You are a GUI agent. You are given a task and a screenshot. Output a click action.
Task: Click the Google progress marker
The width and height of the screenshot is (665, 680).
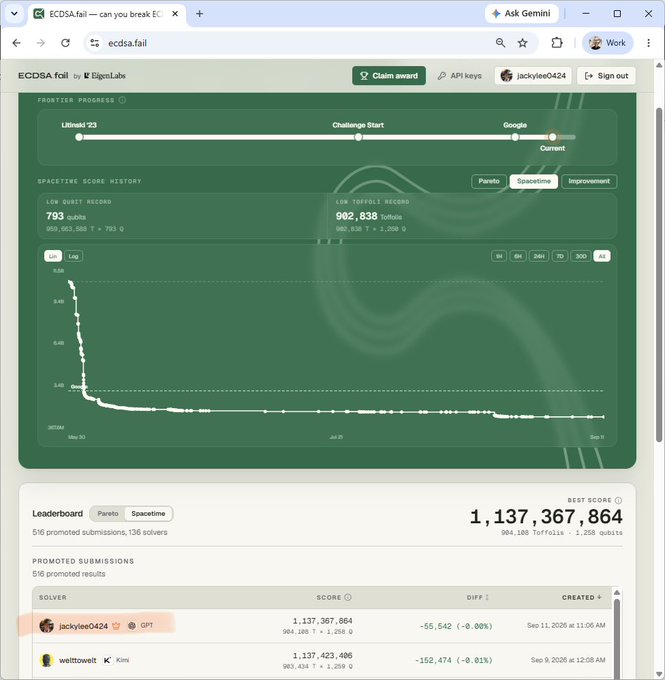point(515,137)
